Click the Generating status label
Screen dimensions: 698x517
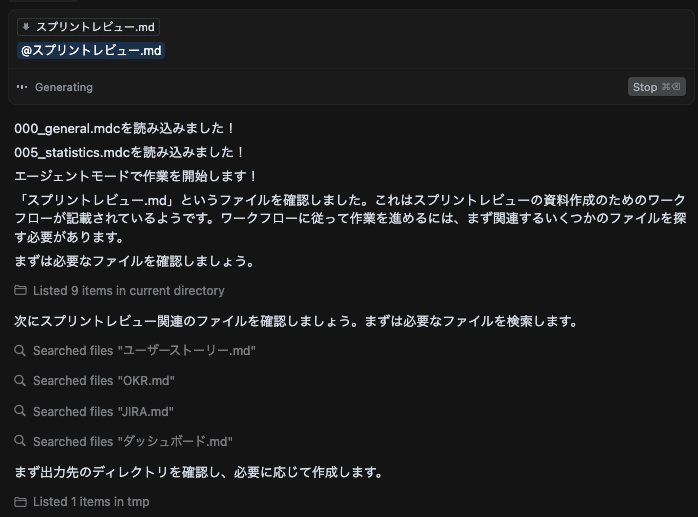coord(64,87)
